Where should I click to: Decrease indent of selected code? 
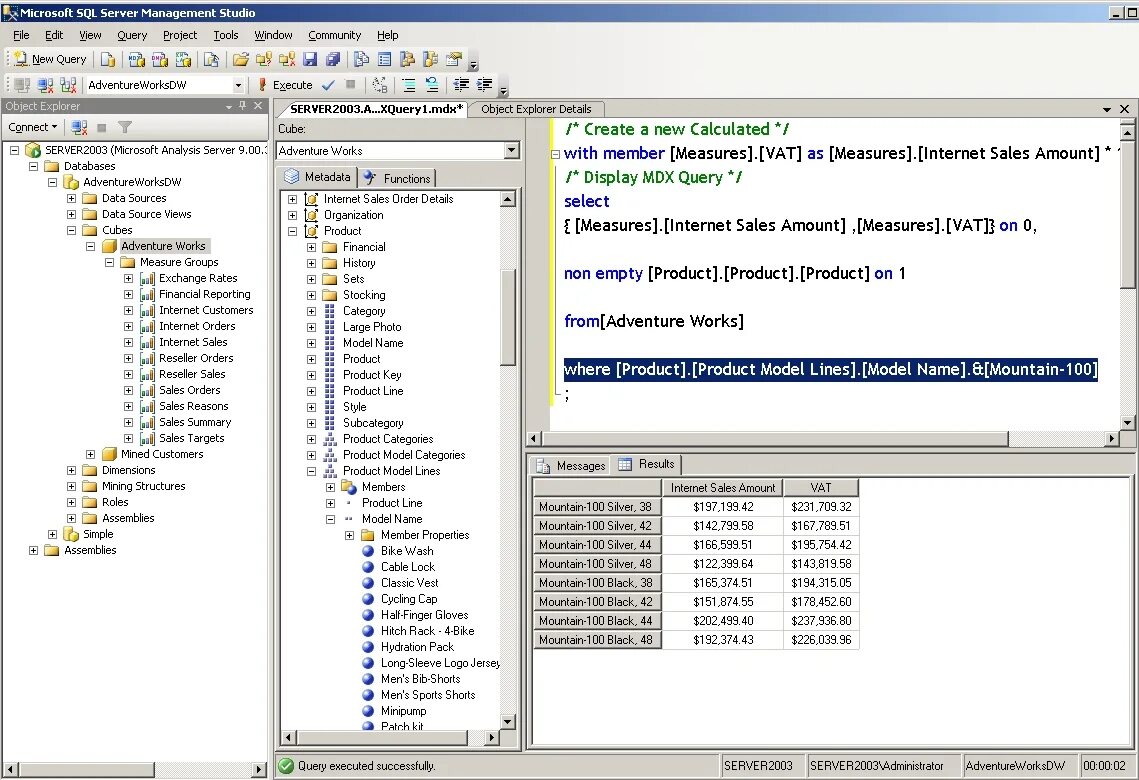[461, 85]
